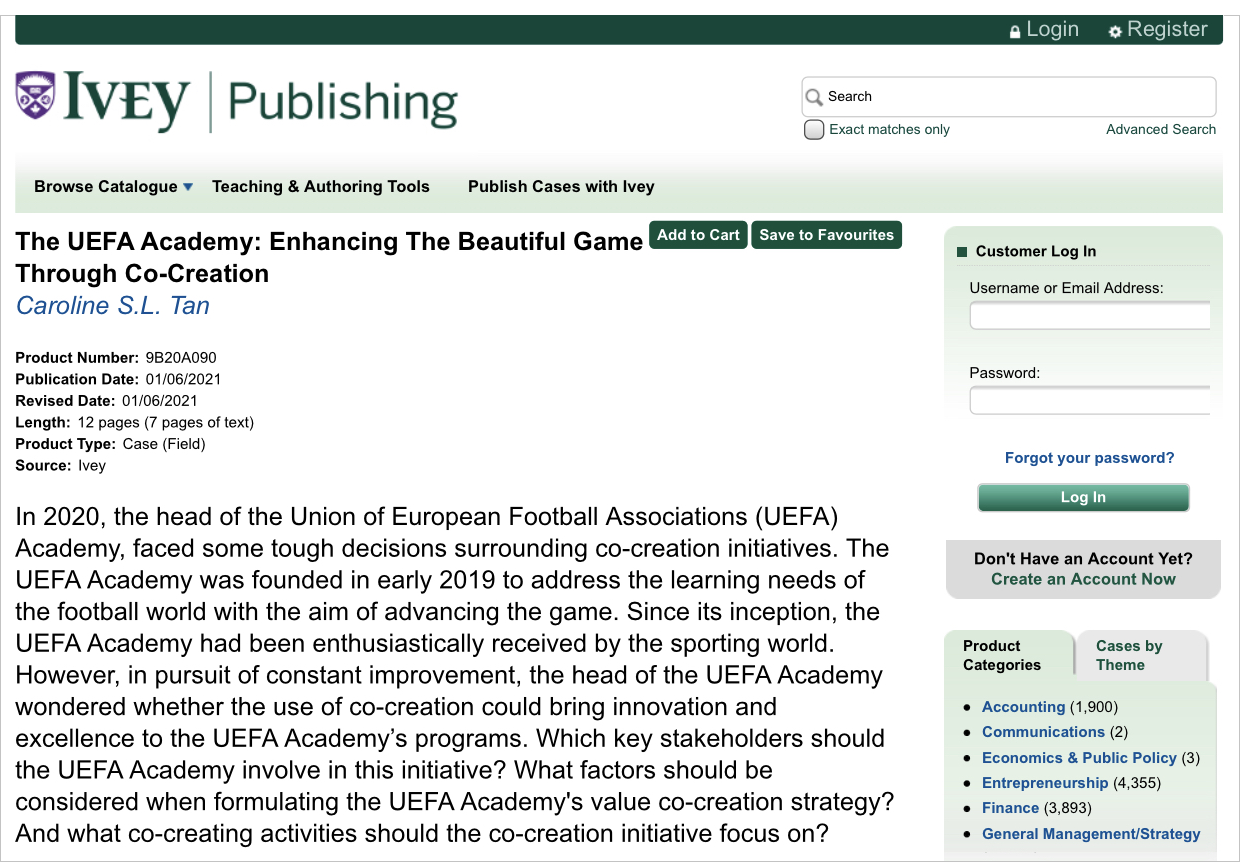
Task: Click the gear icon beside Register
Action: click(1115, 31)
